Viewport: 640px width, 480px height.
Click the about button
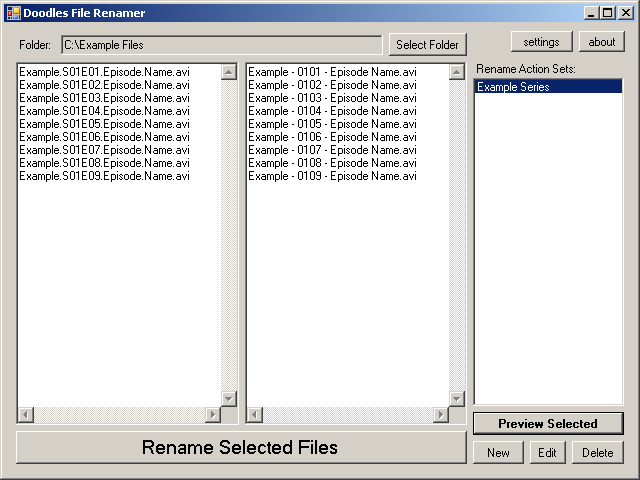click(x=601, y=42)
